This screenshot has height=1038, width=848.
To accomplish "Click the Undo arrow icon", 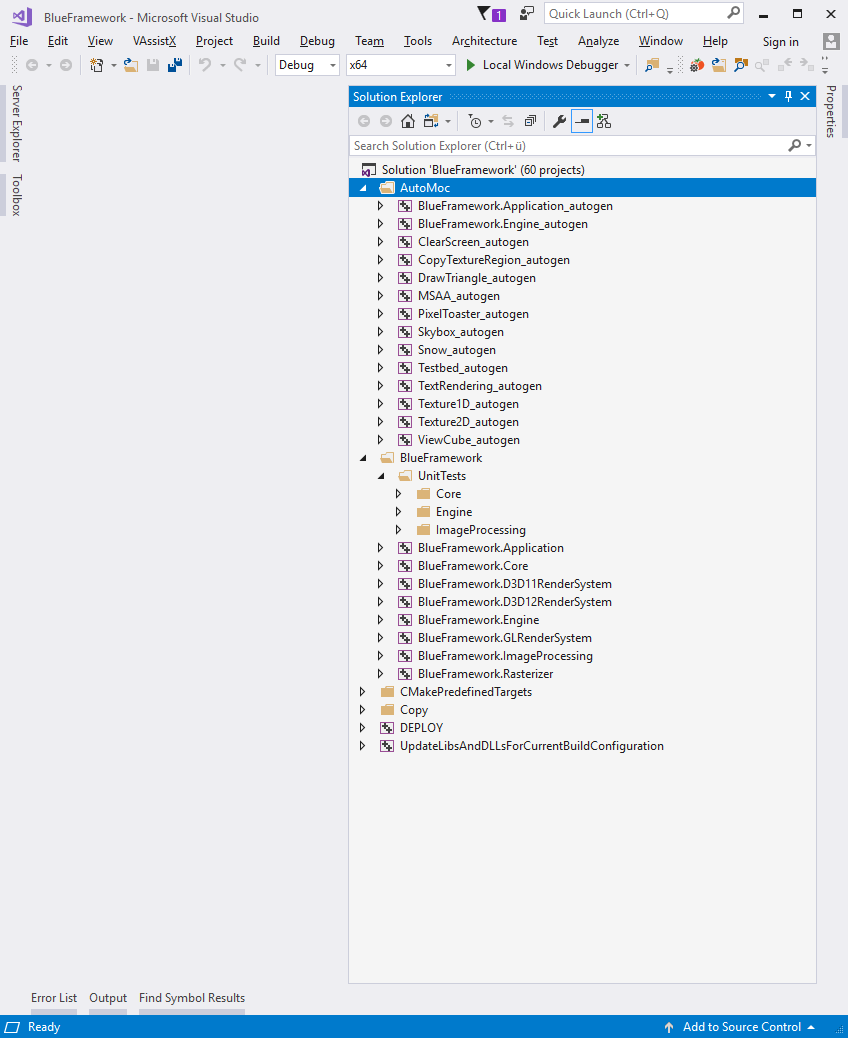I will tap(205, 65).
